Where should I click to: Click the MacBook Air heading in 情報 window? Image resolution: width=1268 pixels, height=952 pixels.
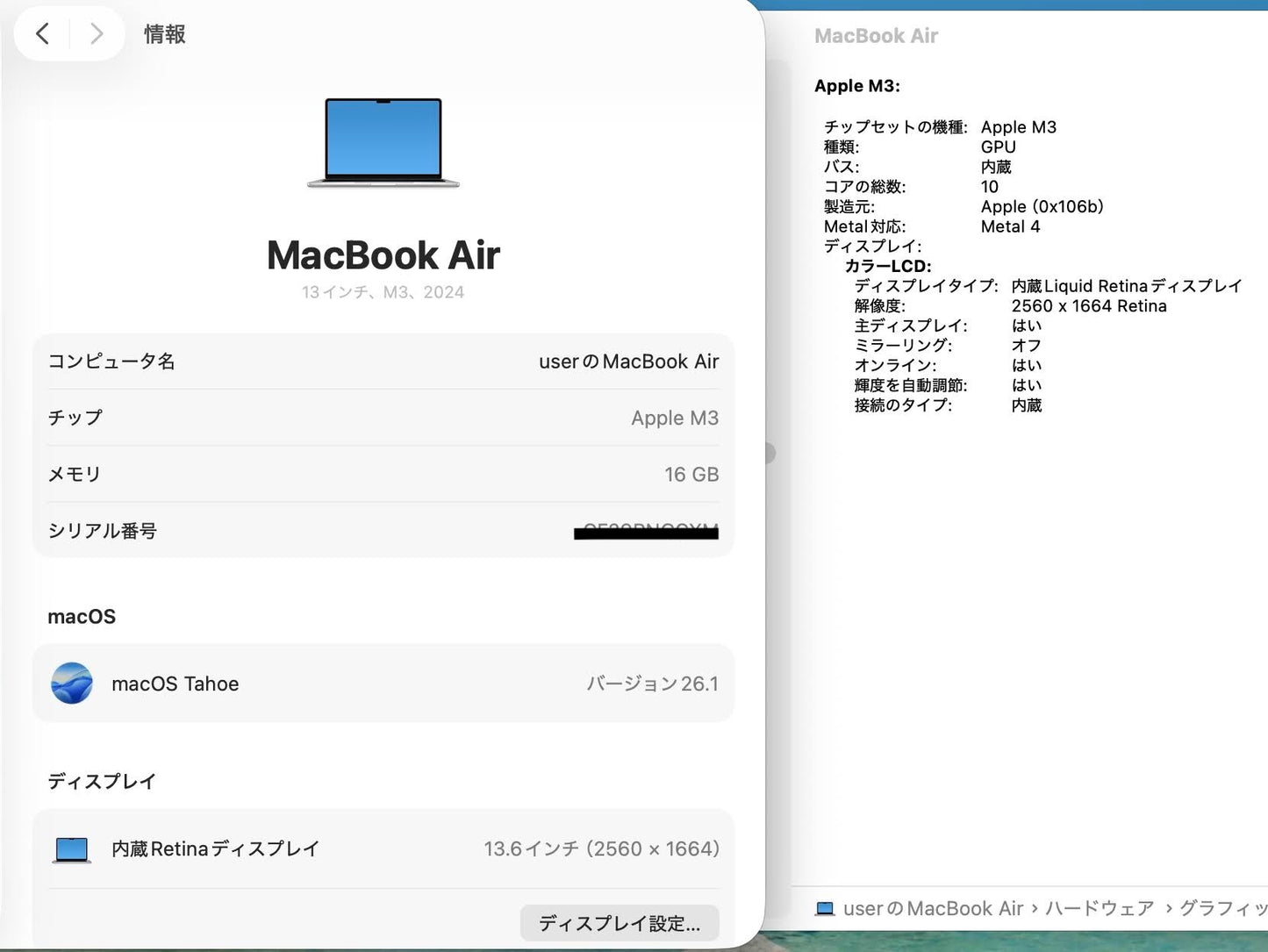pos(383,255)
